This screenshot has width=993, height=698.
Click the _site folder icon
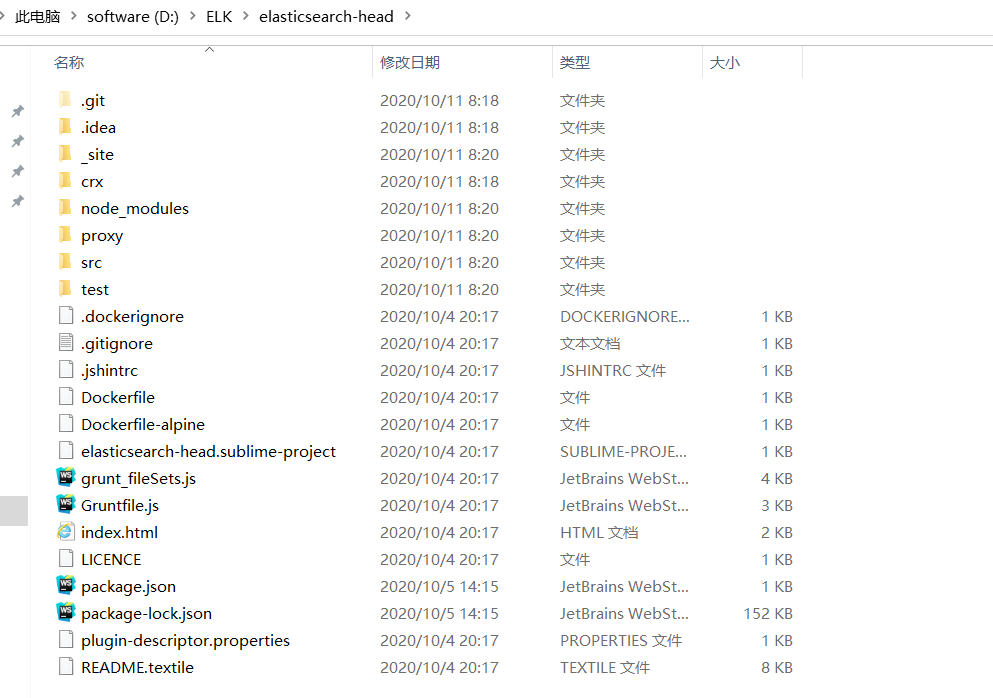coord(65,154)
